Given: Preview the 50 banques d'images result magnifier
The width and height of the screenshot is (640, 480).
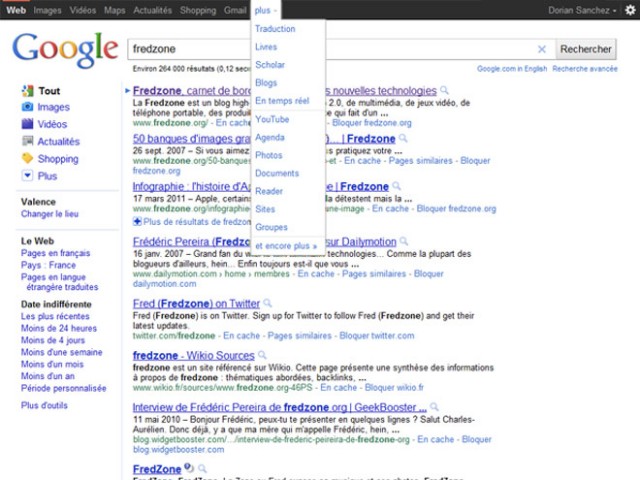Looking at the screenshot, I should click(x=403, y=138).
